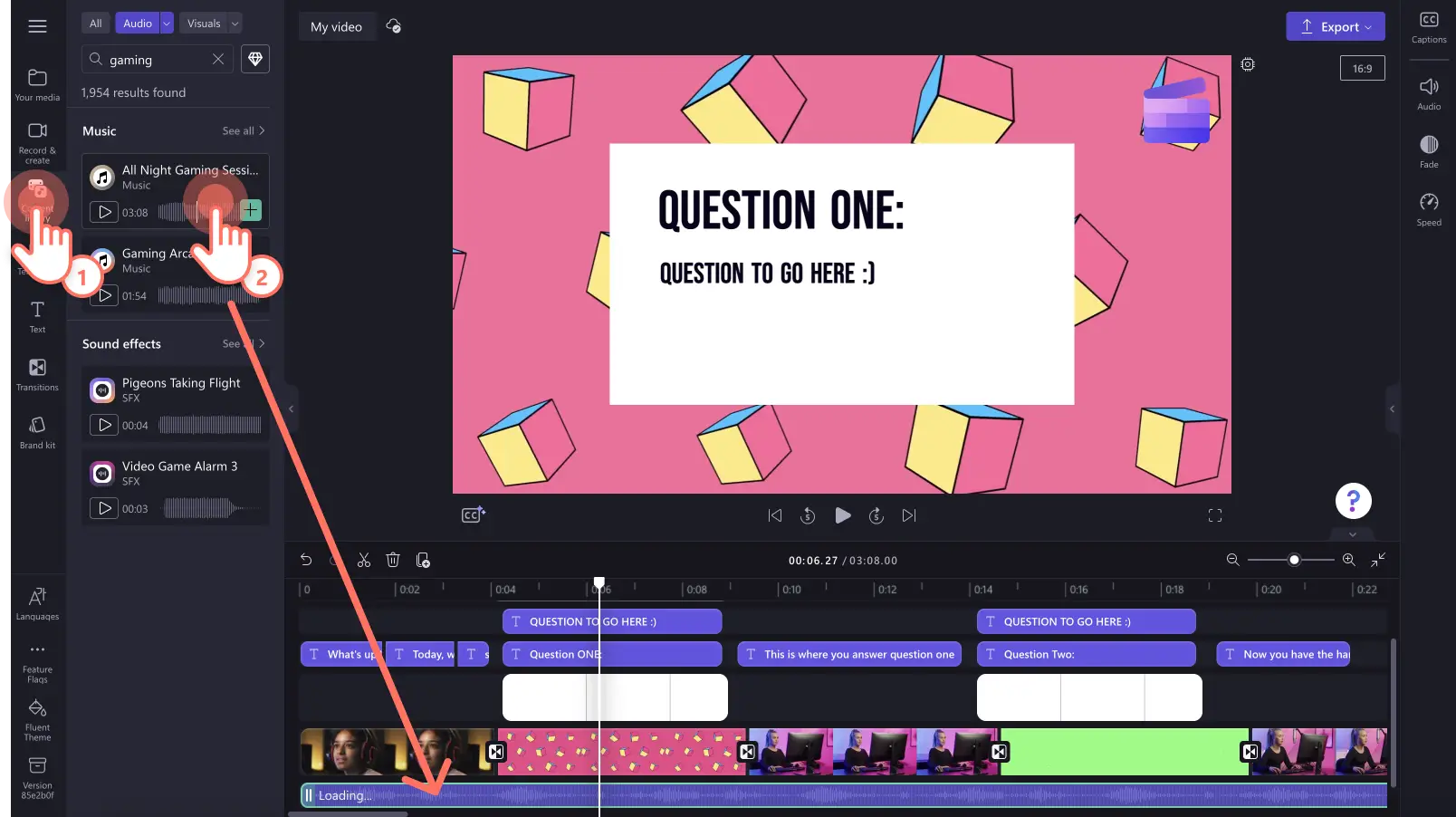Image resolution: width=1456 pixels, height=817 pixels.
Task: Open the help question mark button
Action: (x=1353, y=501)
